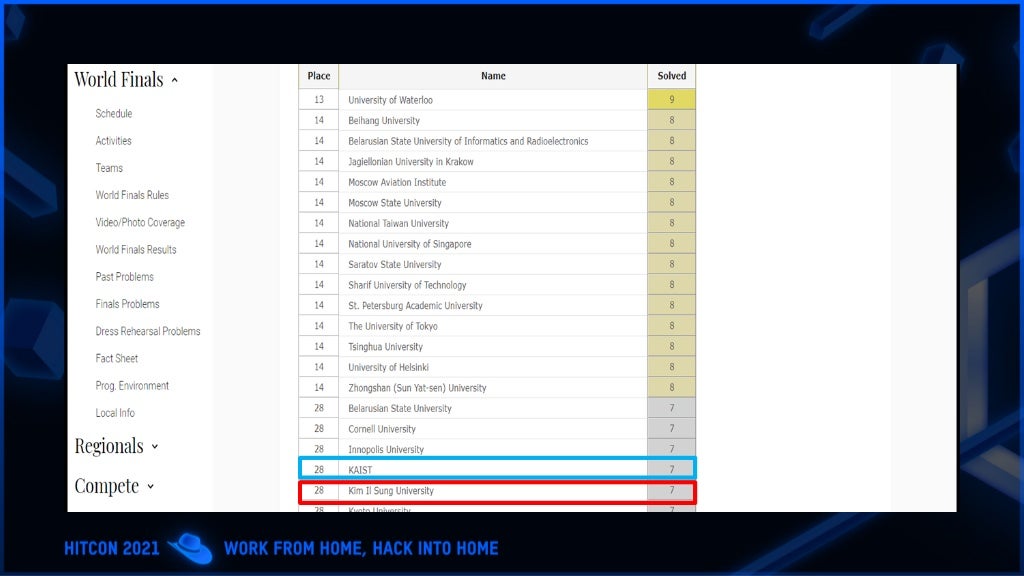View Finals Problems
The width and height of the screenshot is (1024, 576).
coord(127,304)
